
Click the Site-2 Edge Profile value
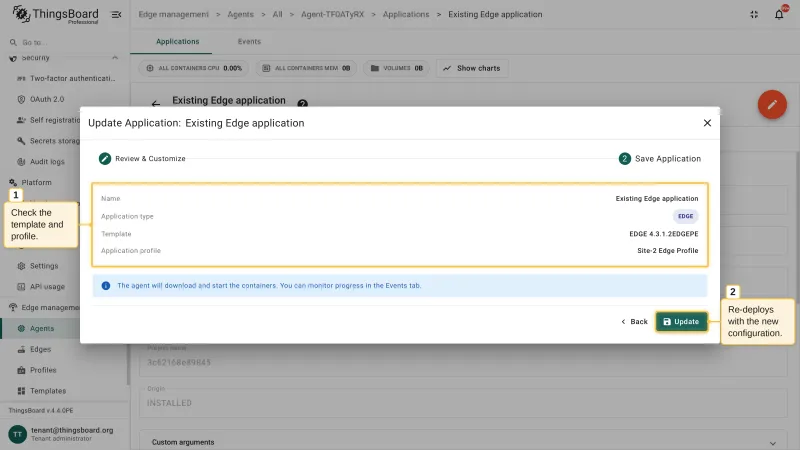[667, 251]
